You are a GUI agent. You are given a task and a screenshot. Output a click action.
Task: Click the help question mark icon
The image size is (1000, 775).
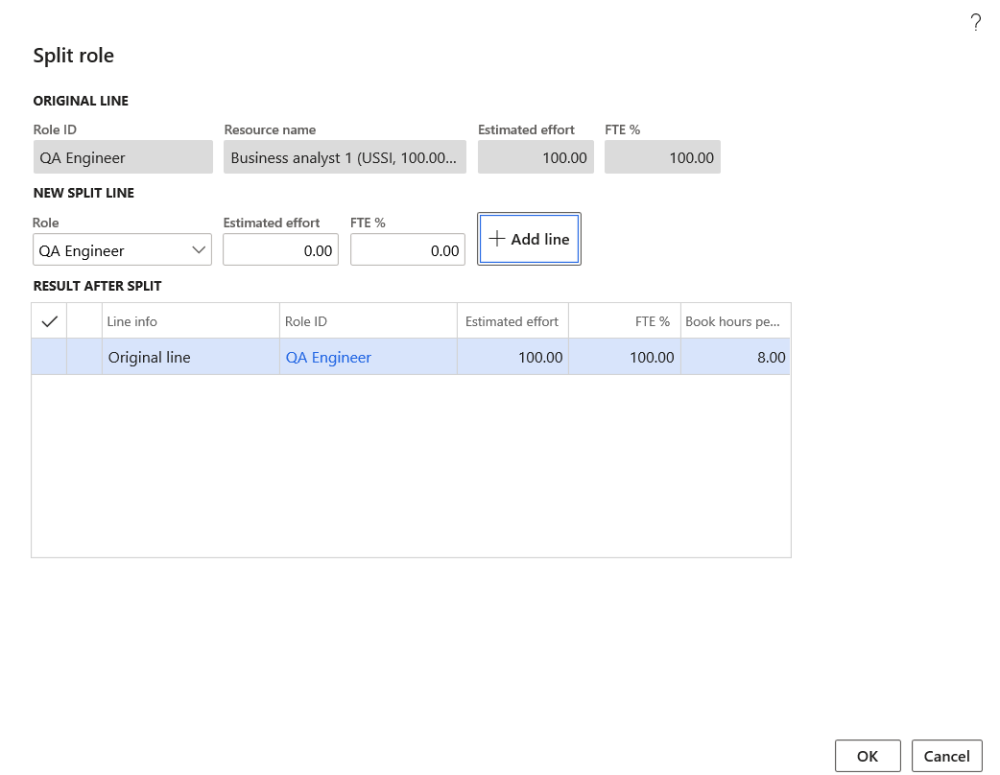(975, 24)
